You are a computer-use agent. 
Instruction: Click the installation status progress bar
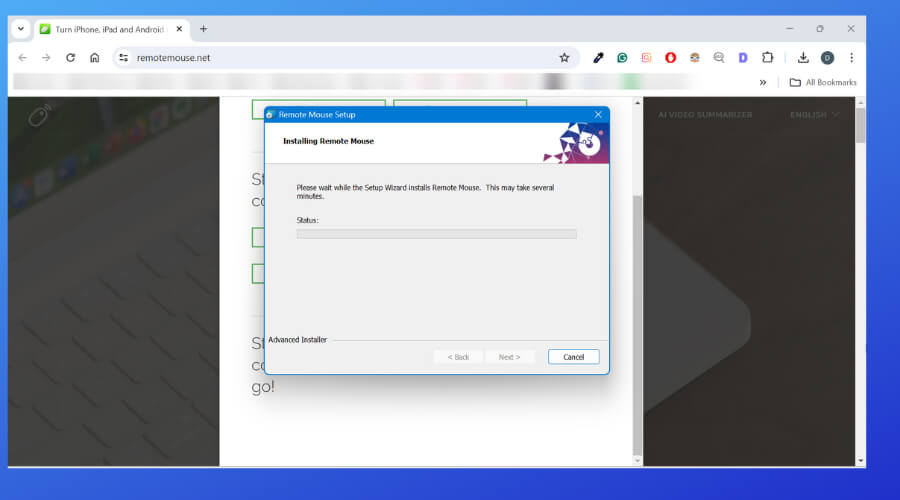(x=436, y=234)
